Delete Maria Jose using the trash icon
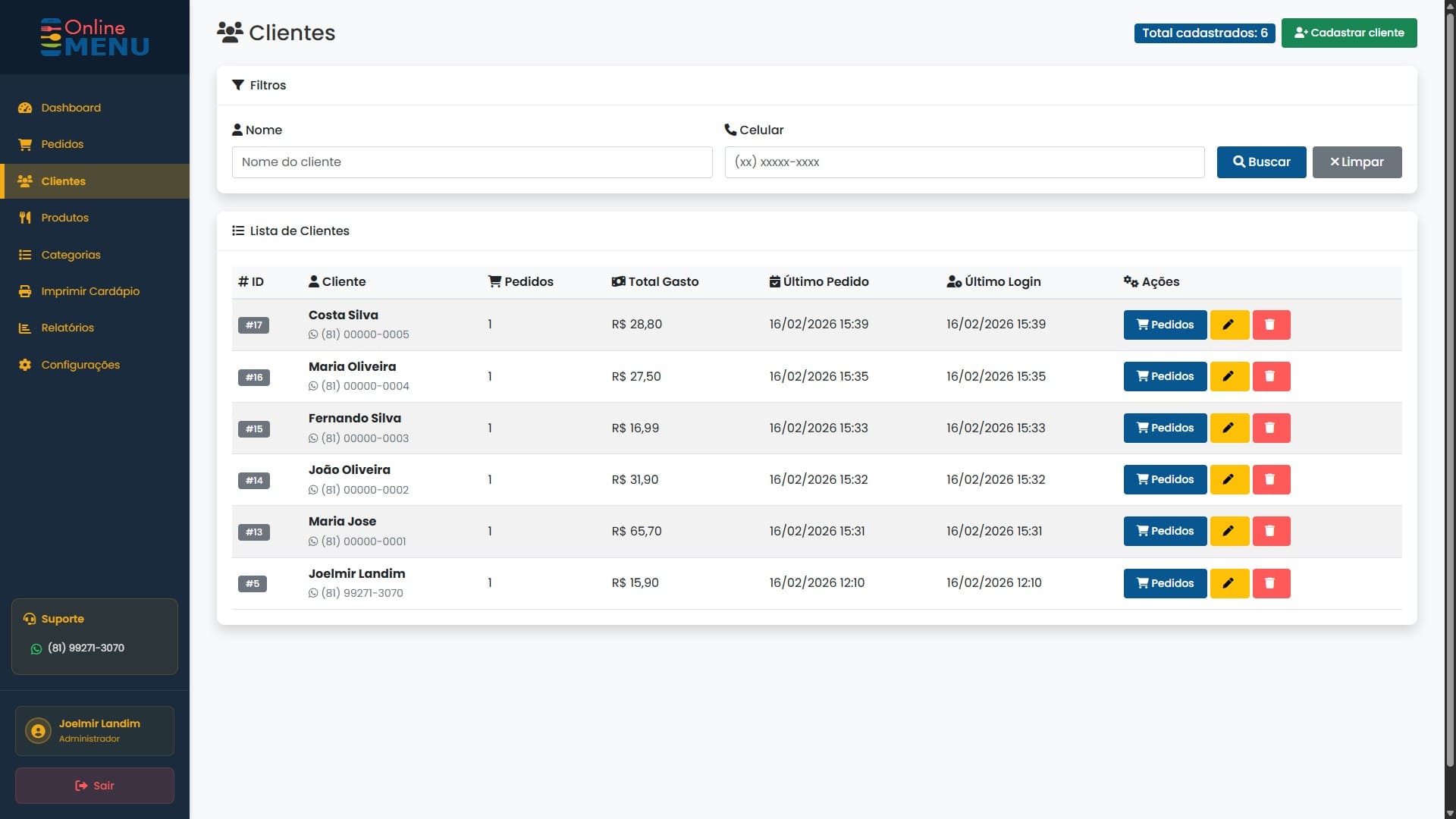 1271,531
